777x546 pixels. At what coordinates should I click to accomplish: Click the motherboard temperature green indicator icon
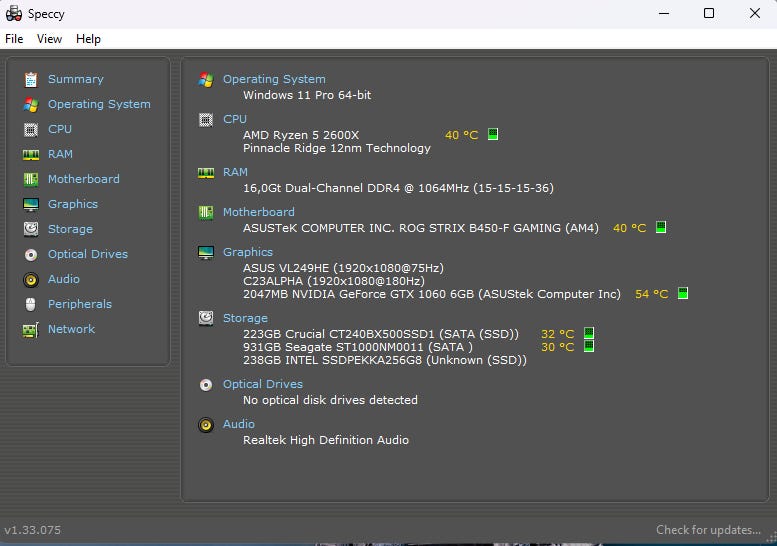[661, 227]
